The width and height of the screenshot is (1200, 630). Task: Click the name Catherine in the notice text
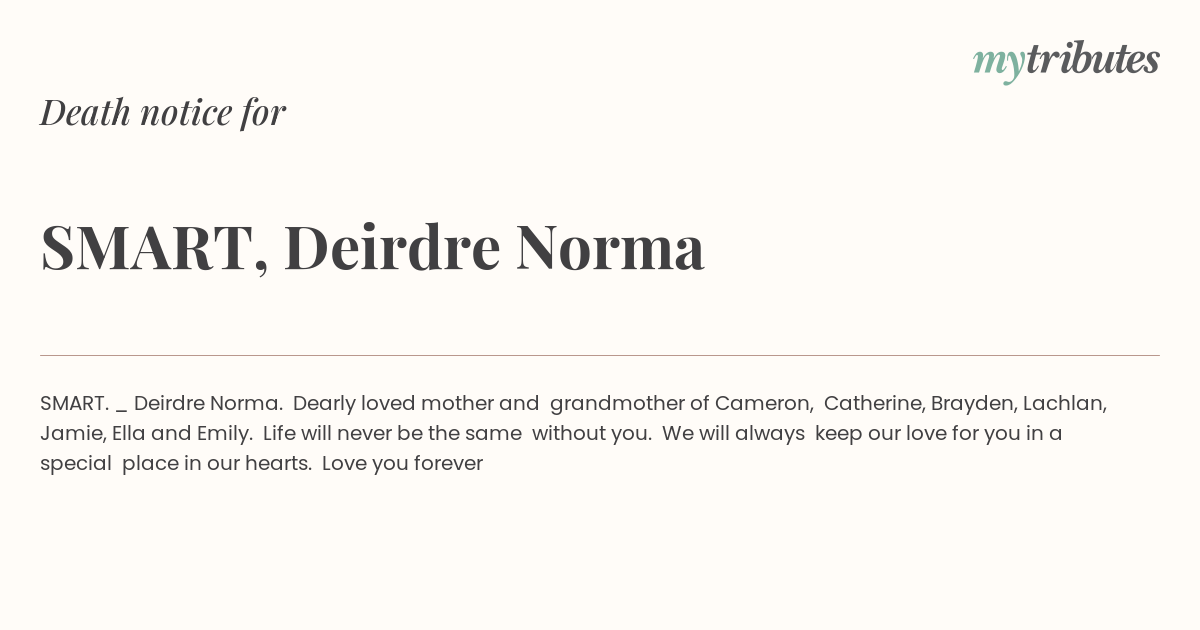click(874, 403)
